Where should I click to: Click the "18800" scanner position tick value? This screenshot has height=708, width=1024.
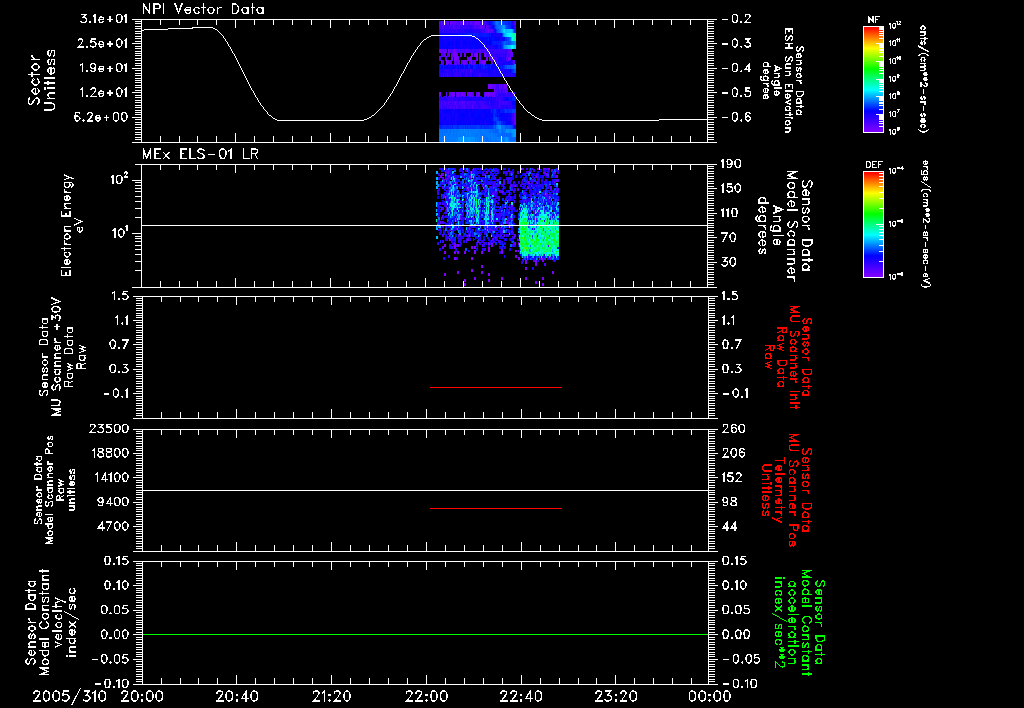tap(110, 453)
